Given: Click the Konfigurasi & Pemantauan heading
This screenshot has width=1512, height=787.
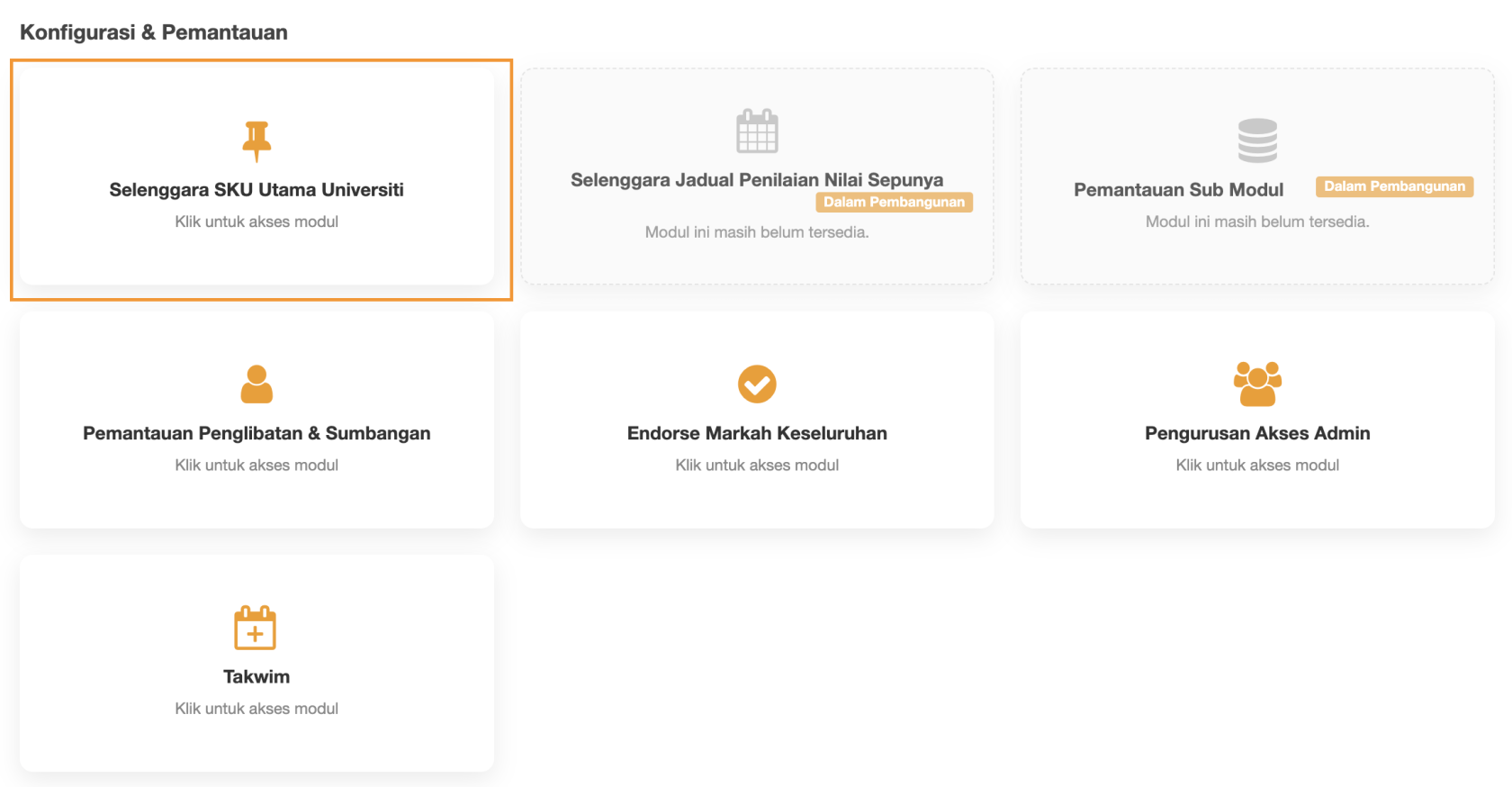Looking at the screenshot, I should coord(154,32).
